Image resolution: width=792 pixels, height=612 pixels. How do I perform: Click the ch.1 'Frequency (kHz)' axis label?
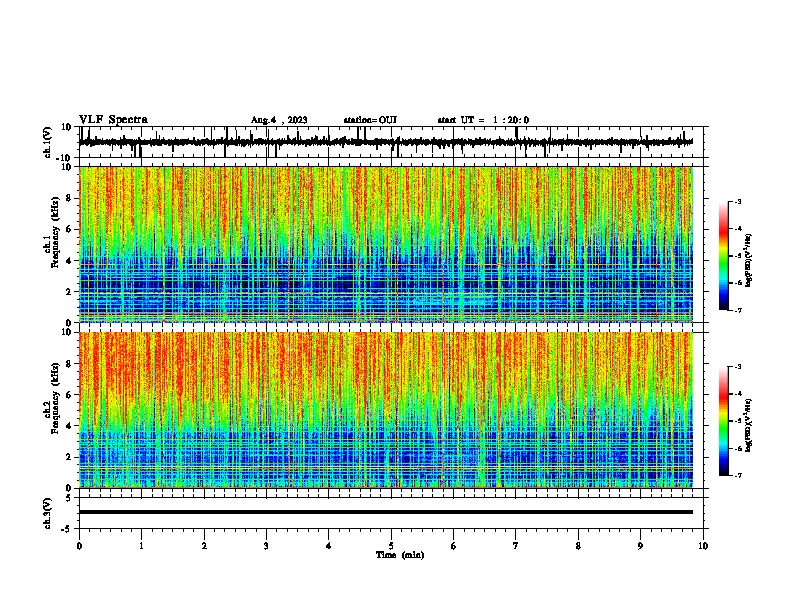[x=55, y=232]
